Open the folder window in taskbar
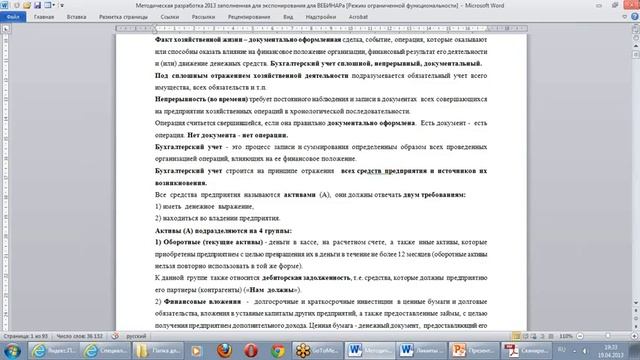This screenshot has height=360, width=640. click(x=158, y=351)
